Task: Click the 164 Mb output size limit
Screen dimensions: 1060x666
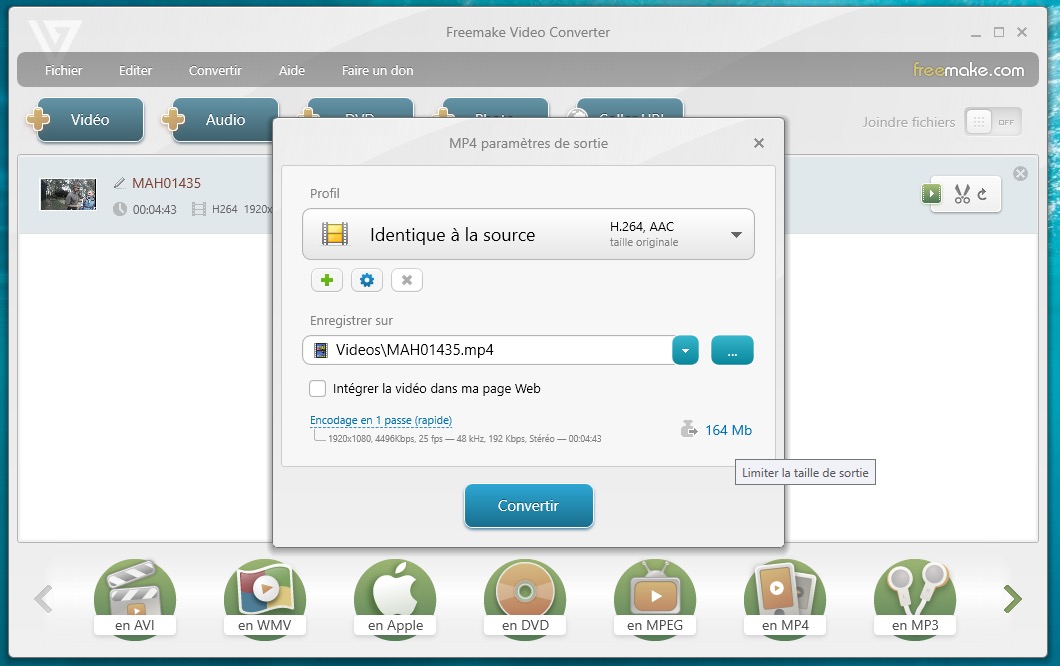Action: [x=728, y=430]
